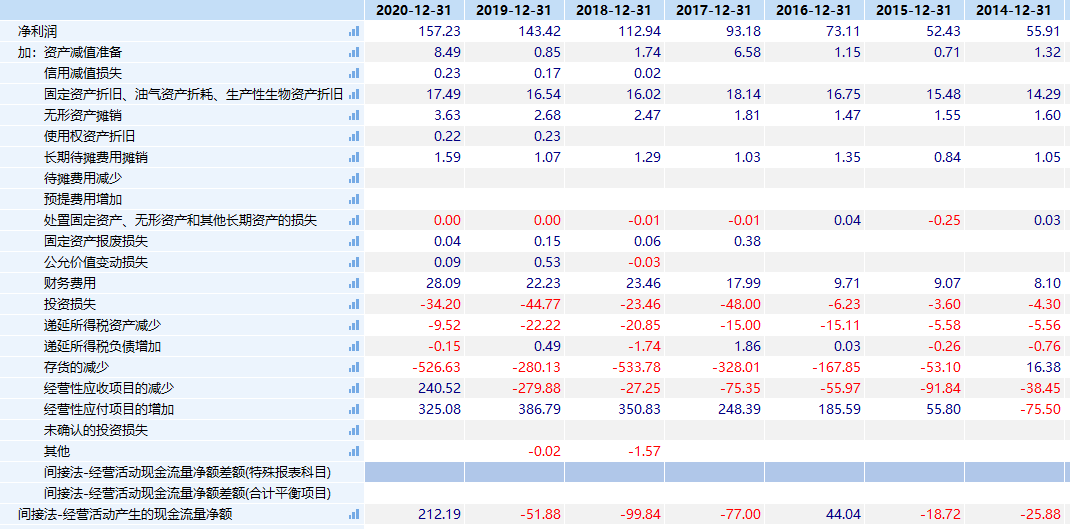1070x529 pixels.
Task: Open chart icon for 经营性应收项目的减少
Action: [x=354, y=388]
